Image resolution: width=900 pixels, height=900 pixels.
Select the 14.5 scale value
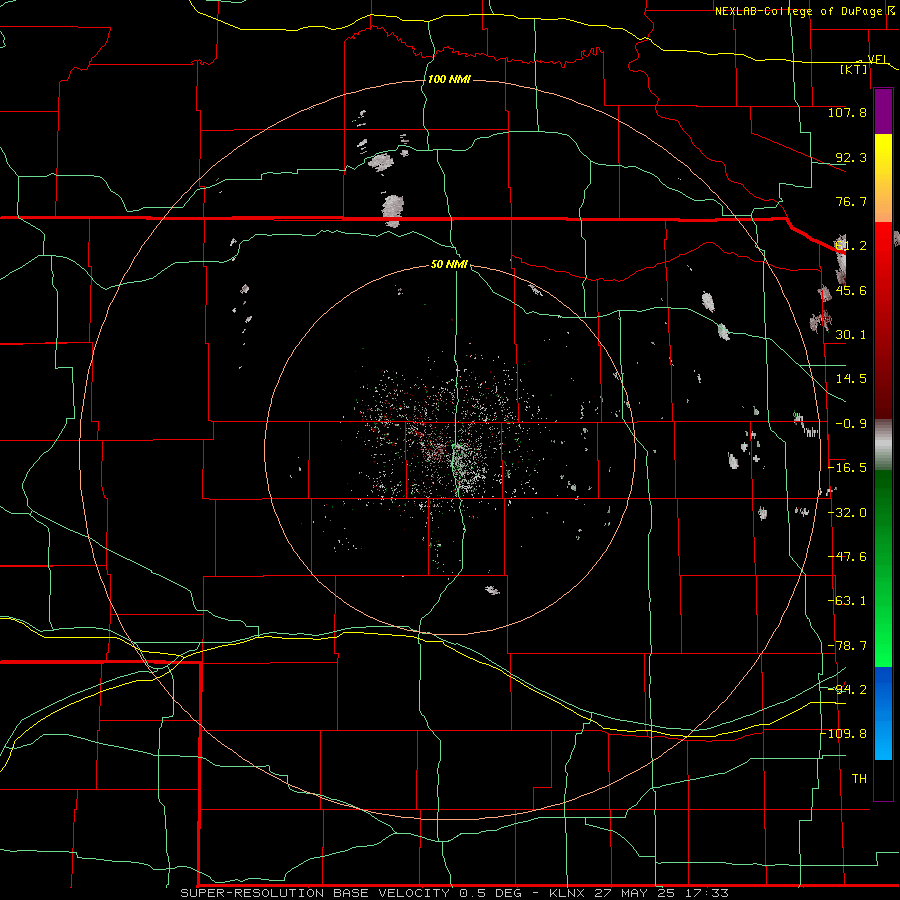click(x=851, y=379)
